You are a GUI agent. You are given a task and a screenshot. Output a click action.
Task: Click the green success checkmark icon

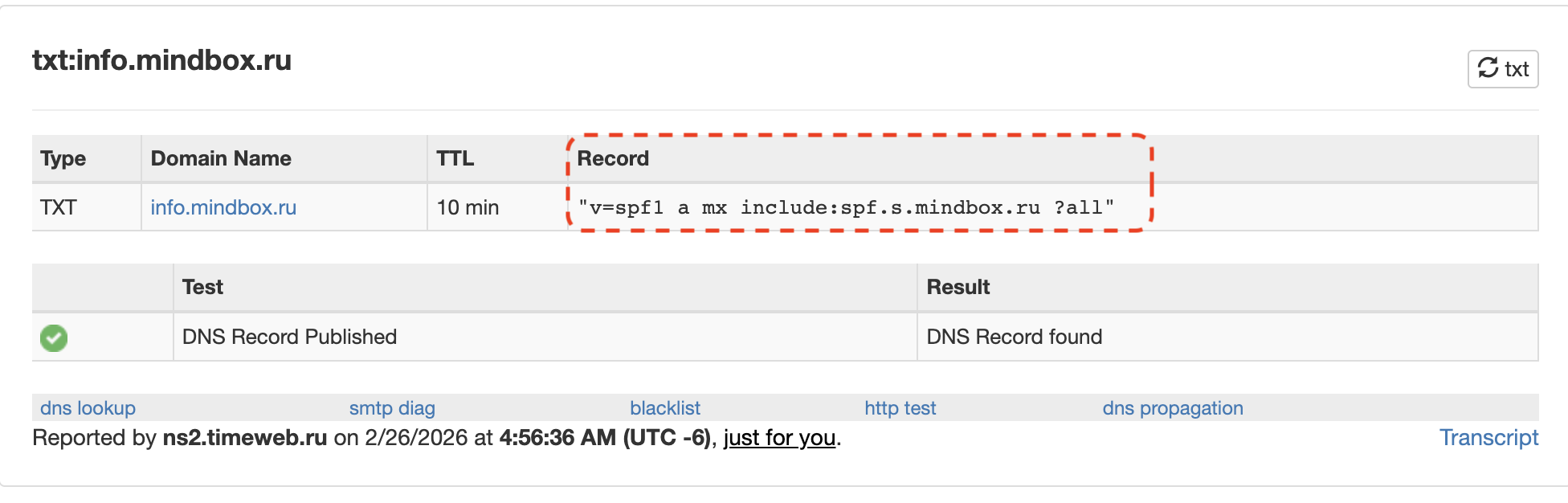pos(53,337)
